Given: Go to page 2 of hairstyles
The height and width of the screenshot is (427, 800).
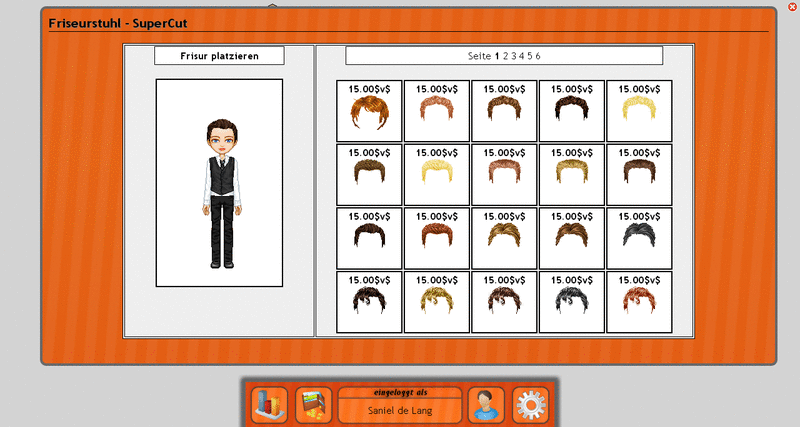Looking at the screenshot, I should click(505, 56).
